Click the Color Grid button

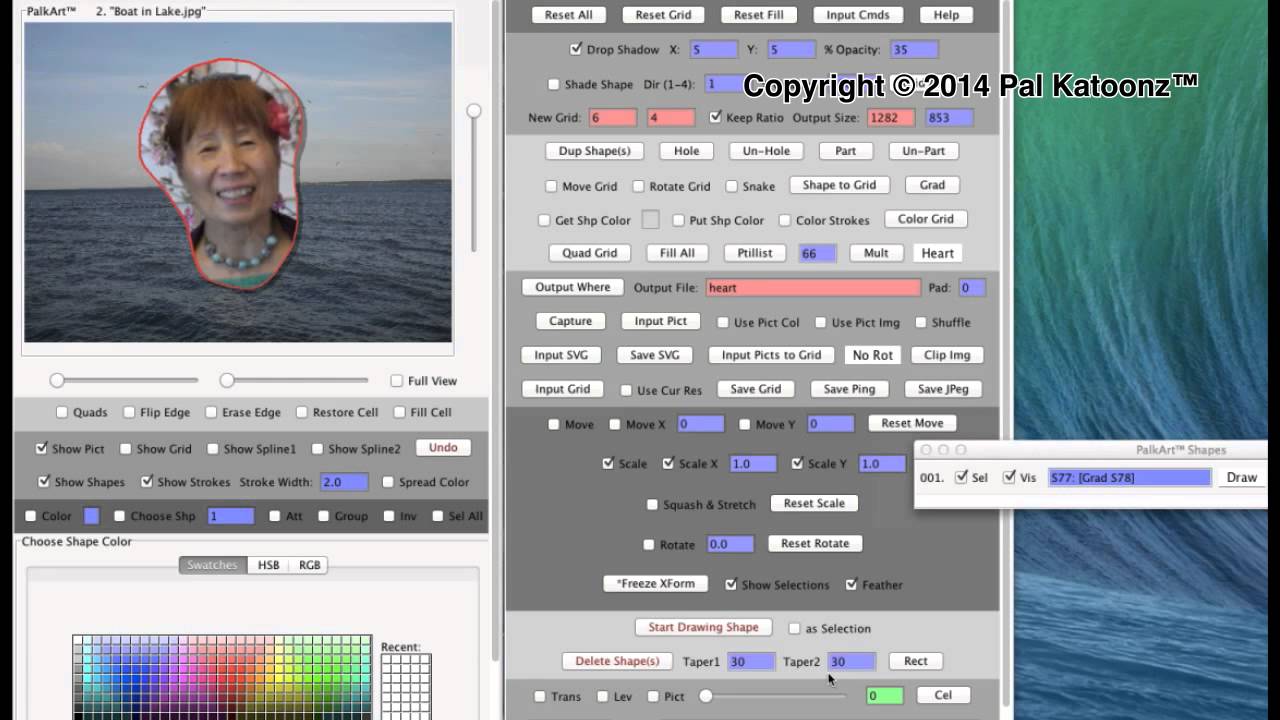pyautogui.click(x=925, y=219)
